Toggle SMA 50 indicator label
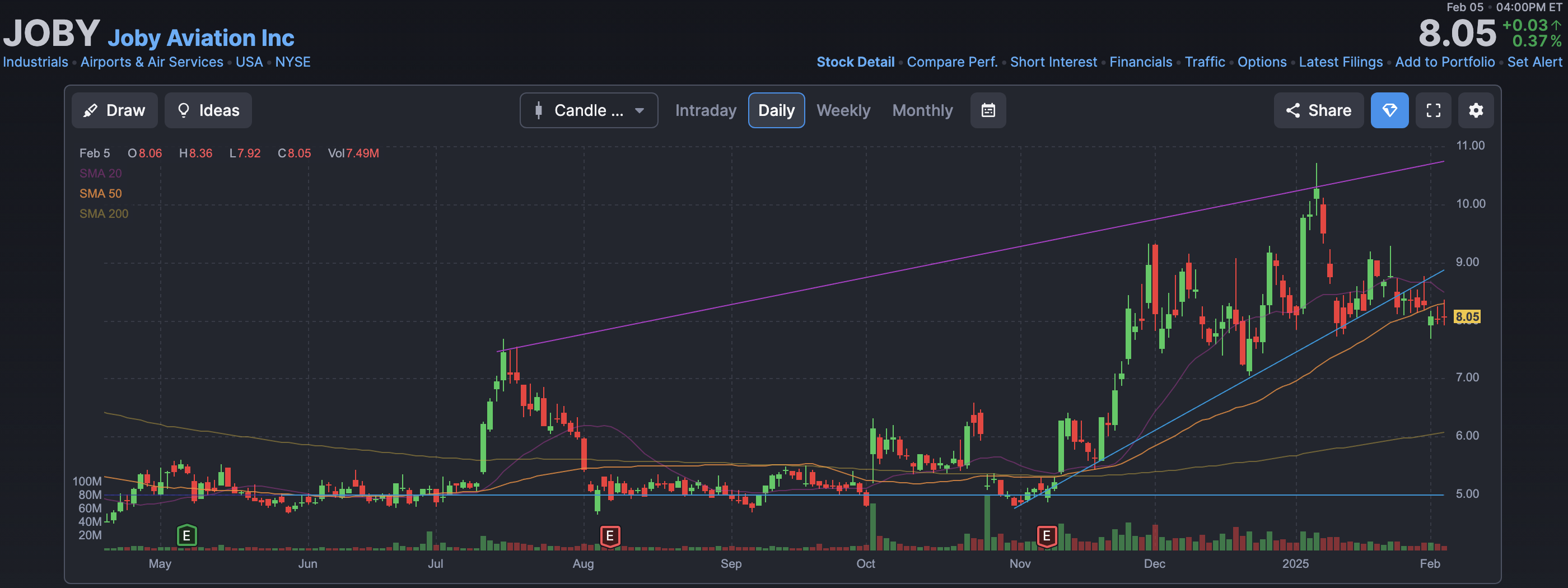Image resolution: width=1568 pixels, height=588 pixels. point(100,194)
